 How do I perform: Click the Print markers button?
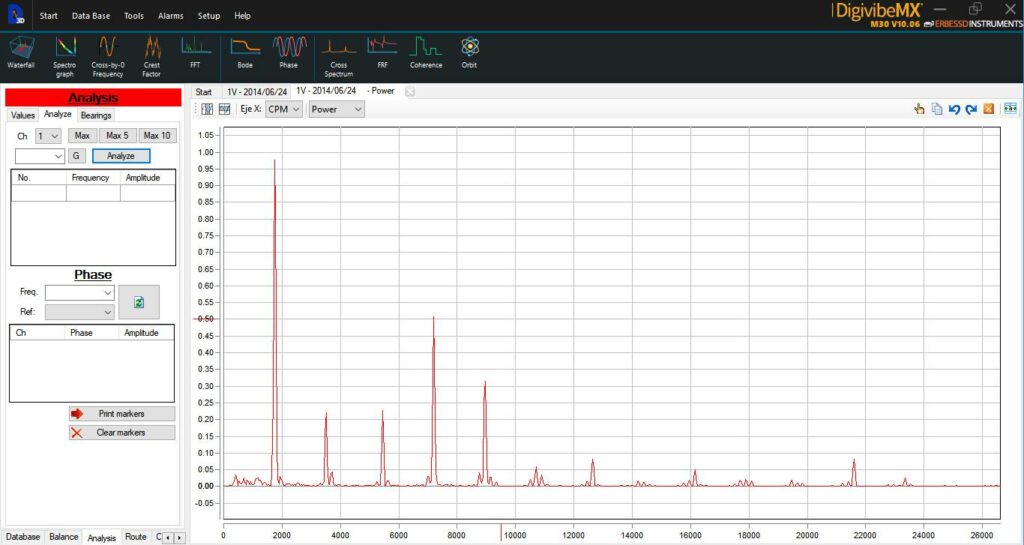[122, 414]
